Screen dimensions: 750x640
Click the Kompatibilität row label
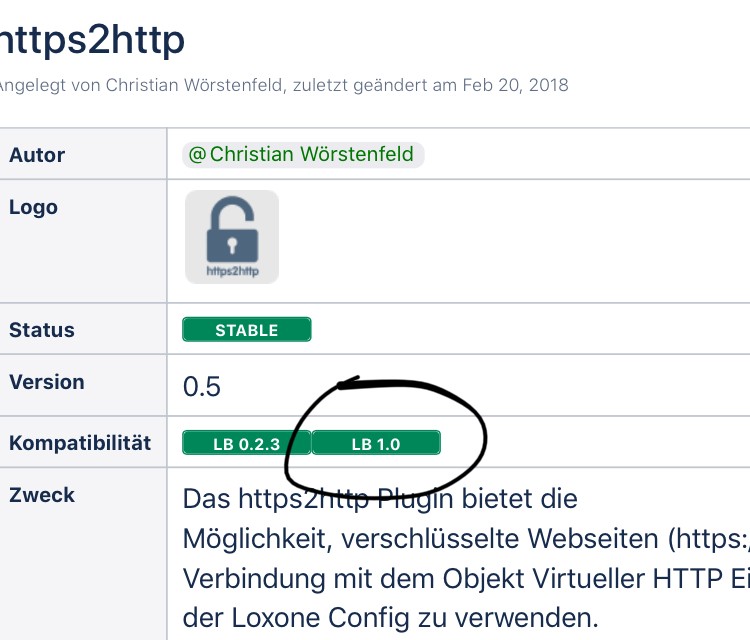click(x=80, y=443)
